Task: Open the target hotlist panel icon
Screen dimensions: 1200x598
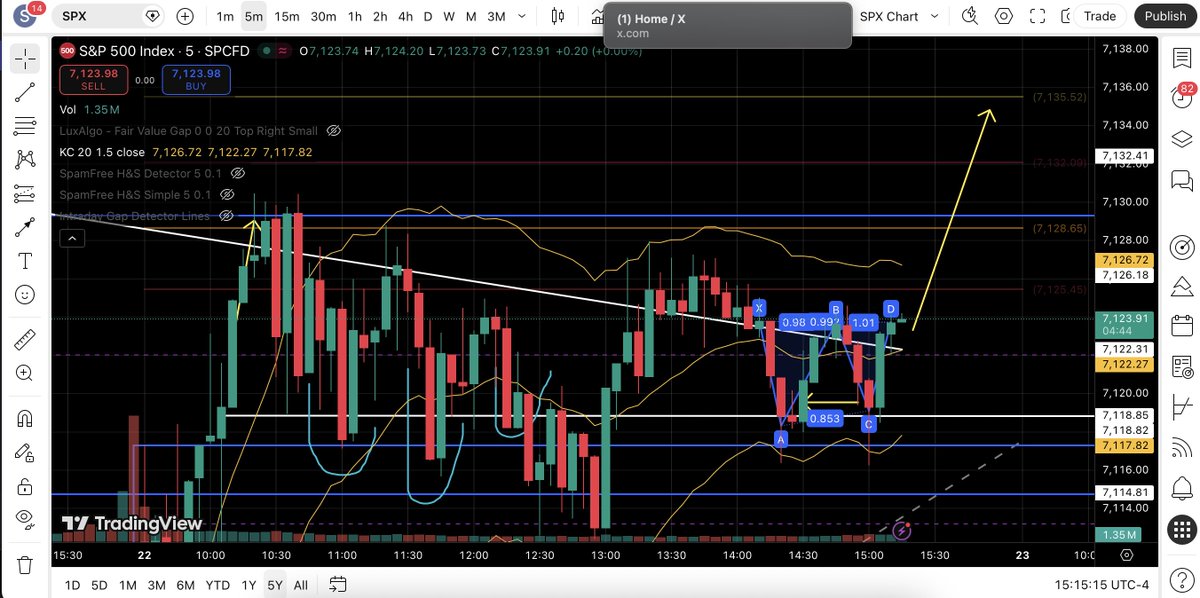Action: (x=1182, y=246)
